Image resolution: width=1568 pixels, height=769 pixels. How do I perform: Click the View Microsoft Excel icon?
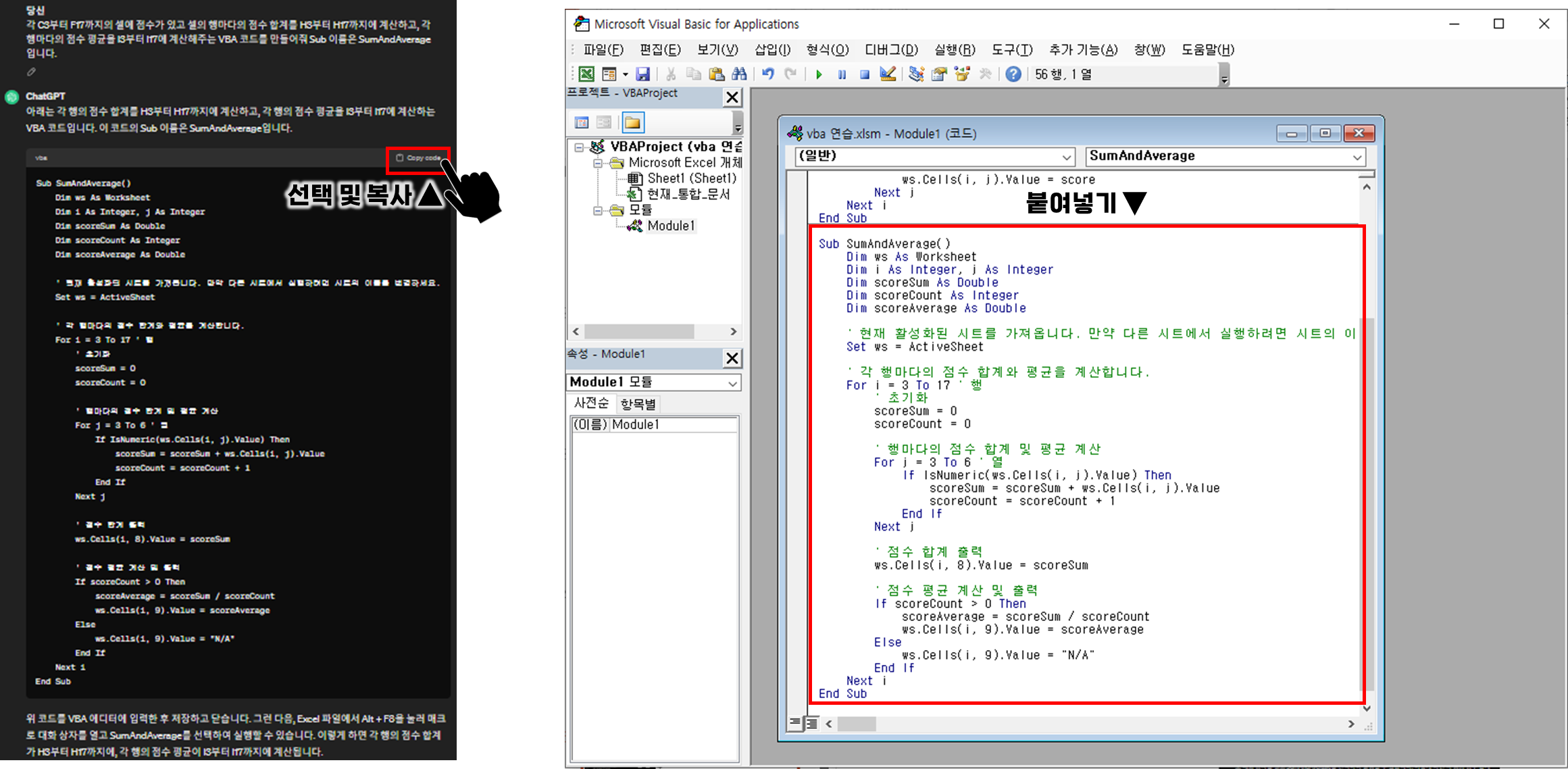pos(586,74)
